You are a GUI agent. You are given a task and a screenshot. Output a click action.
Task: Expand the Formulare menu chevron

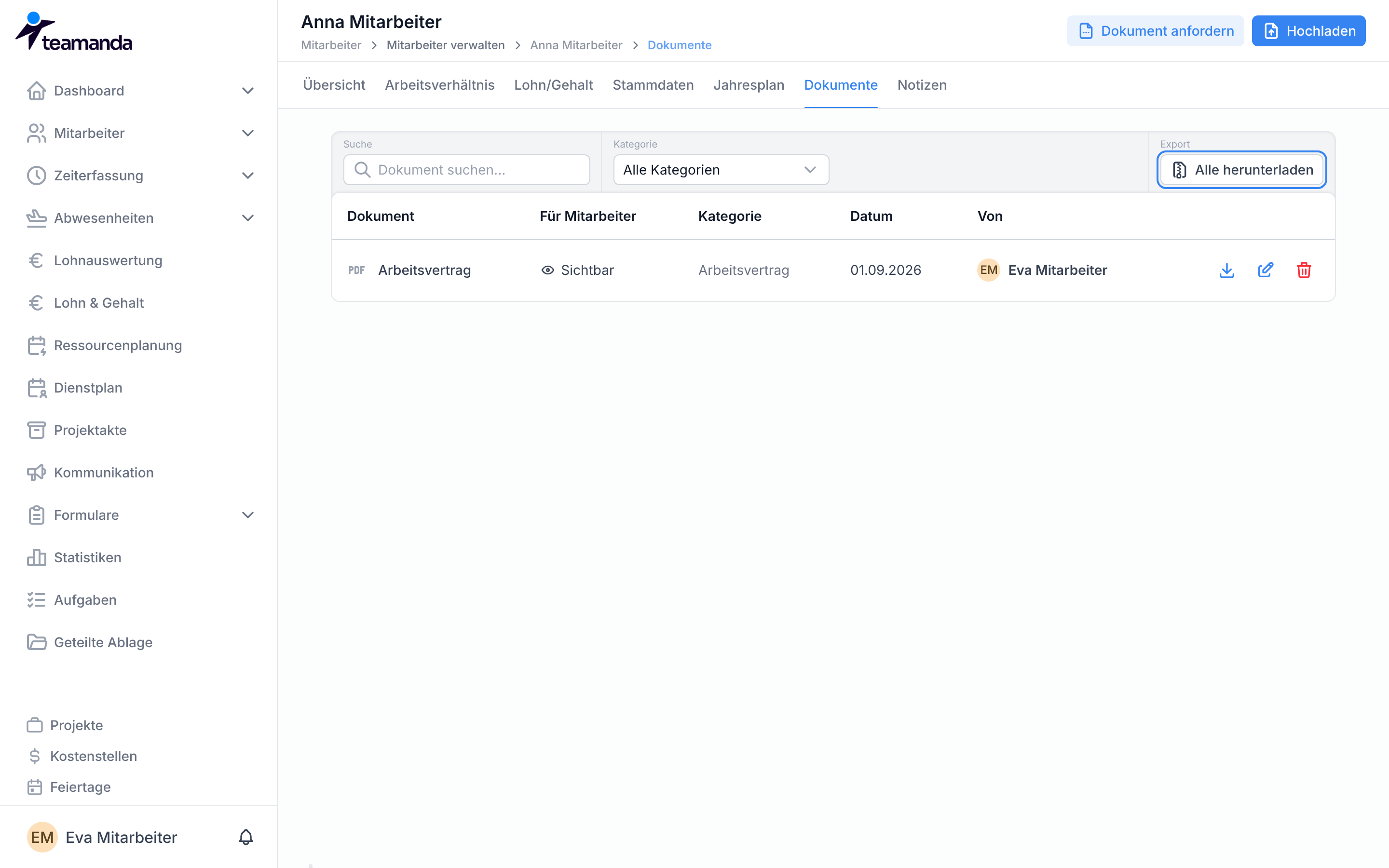[247, 515]
